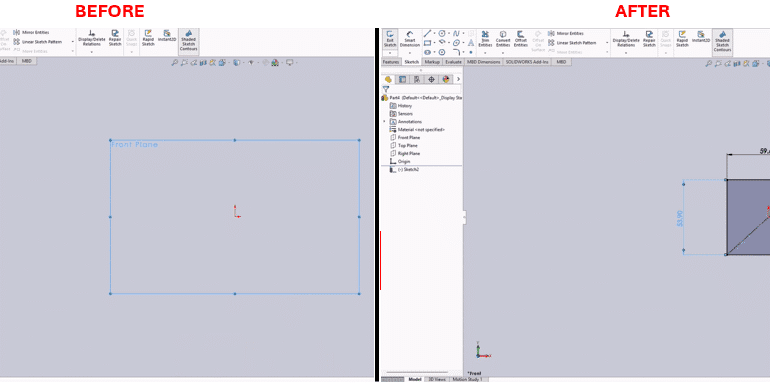This screenshot has width=770, height=384.
Task: Open ConfigurationManager tab icon
Action: 417,79
